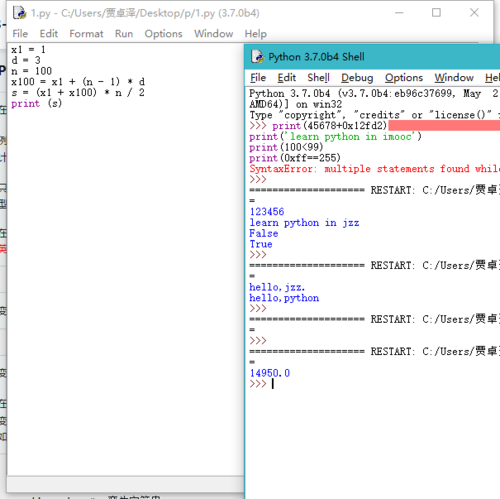Open the Edit menu in 1.py editor

[x=49, y=34]
